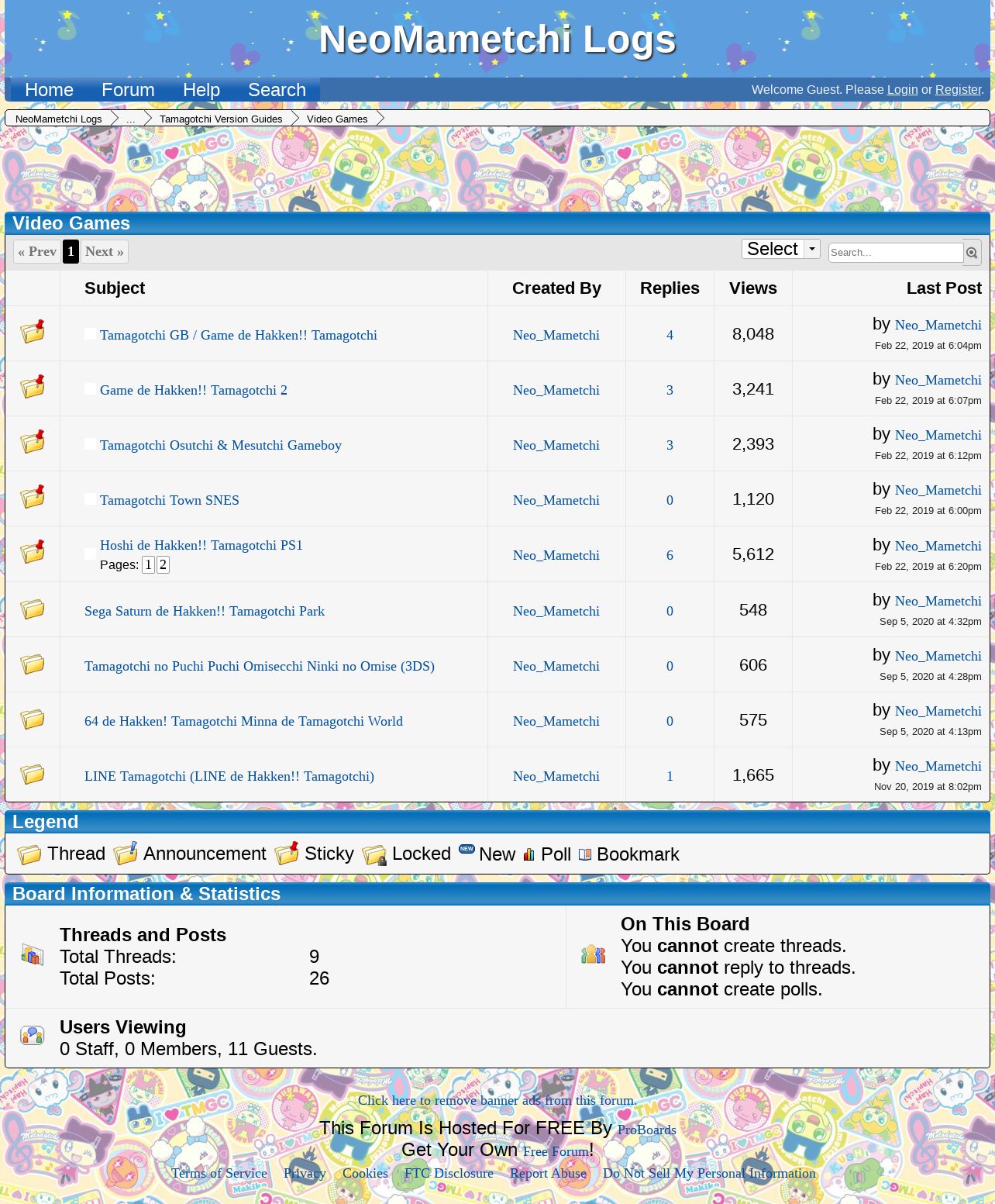This screenshot has height=1204, width=995.
Task: Click the Thread legend folder icon
Action: point(29,854)
